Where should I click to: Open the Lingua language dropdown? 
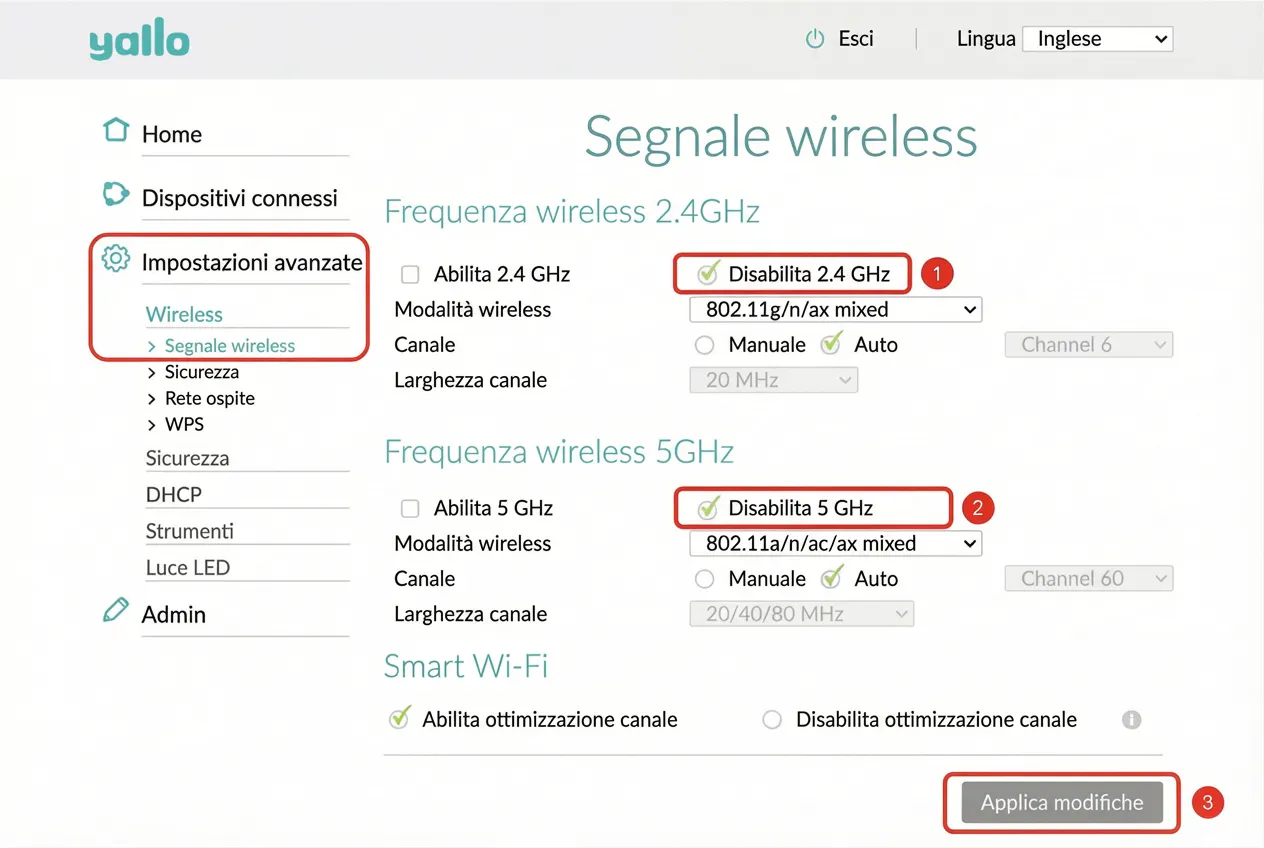click(x=1097, y=39)
